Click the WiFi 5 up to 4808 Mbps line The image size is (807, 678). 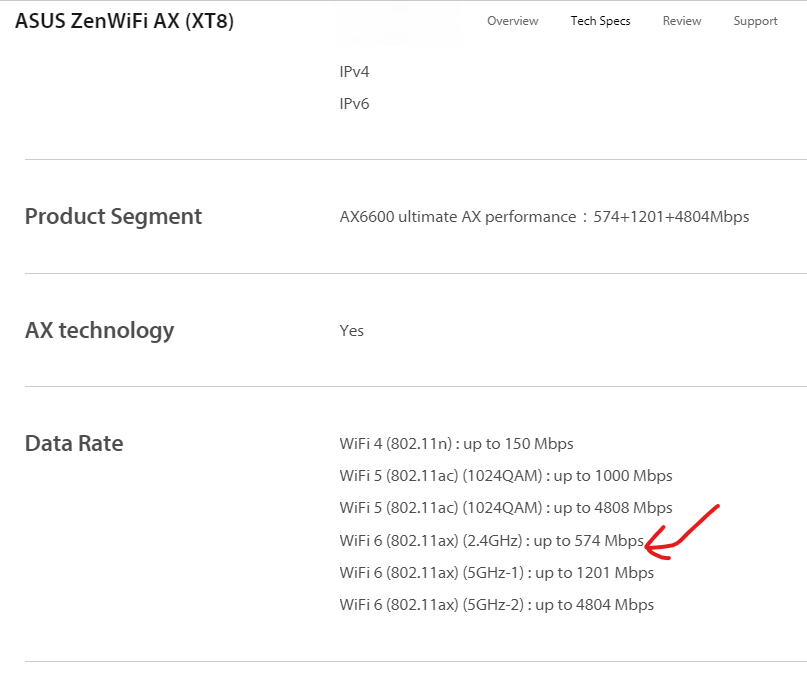click(x=506, y=508)
